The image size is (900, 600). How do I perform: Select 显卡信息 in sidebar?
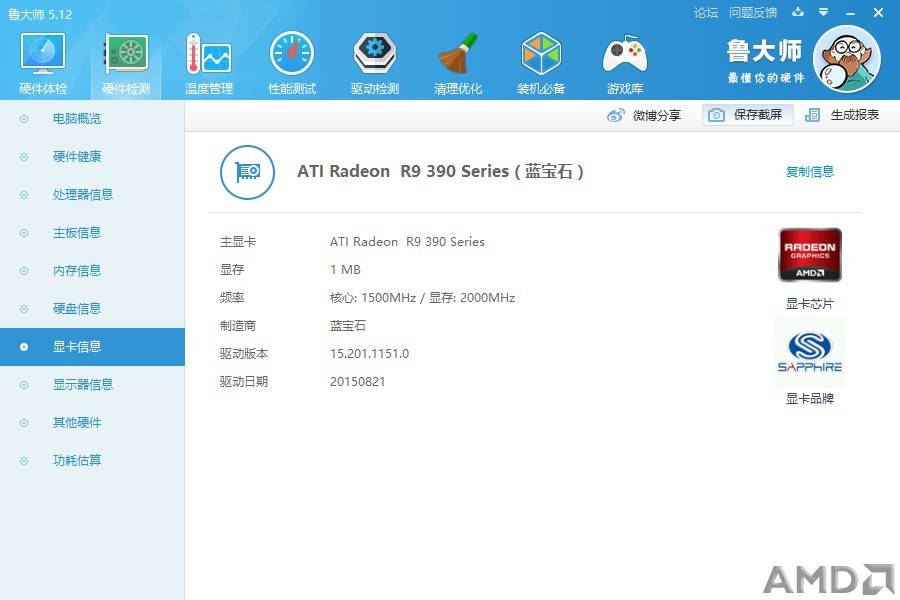92,347
